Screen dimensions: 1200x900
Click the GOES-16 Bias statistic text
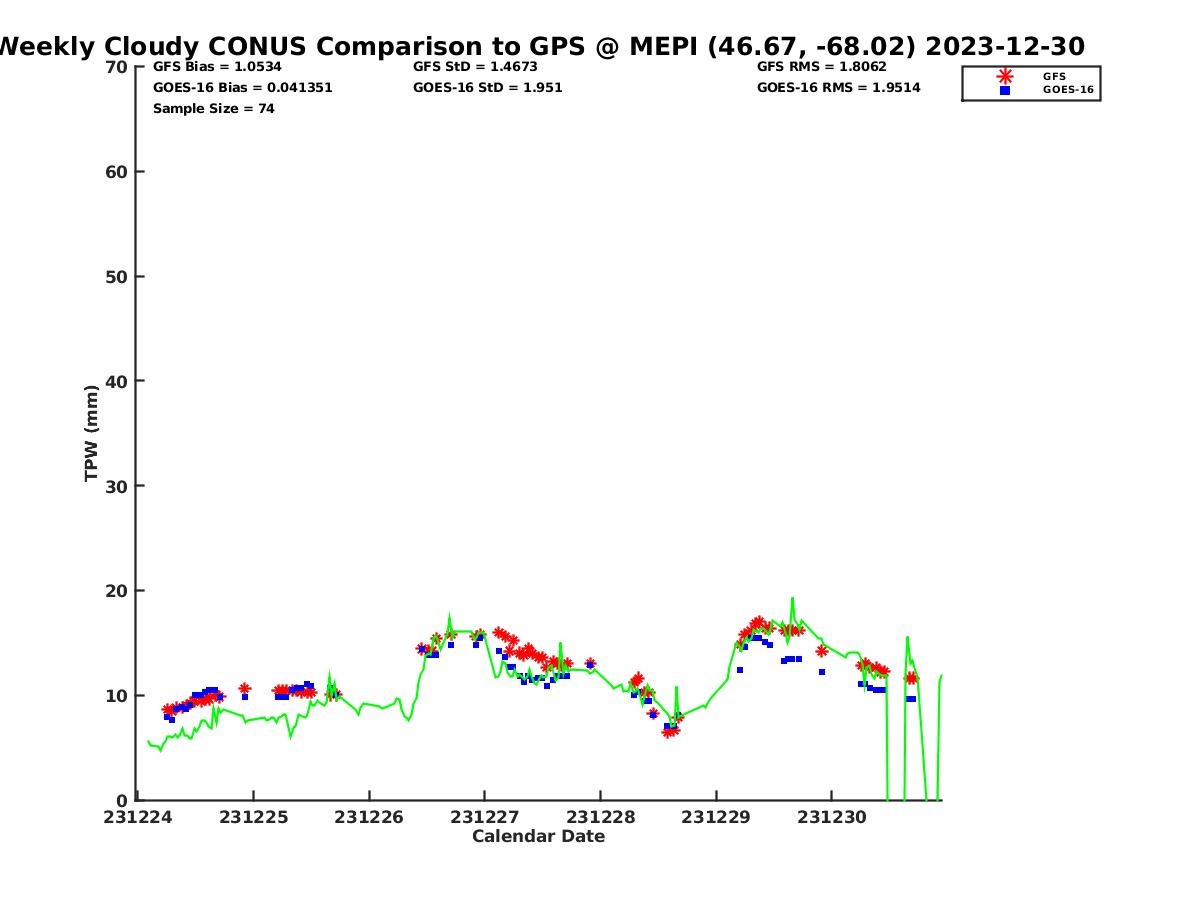click(242, 88)
